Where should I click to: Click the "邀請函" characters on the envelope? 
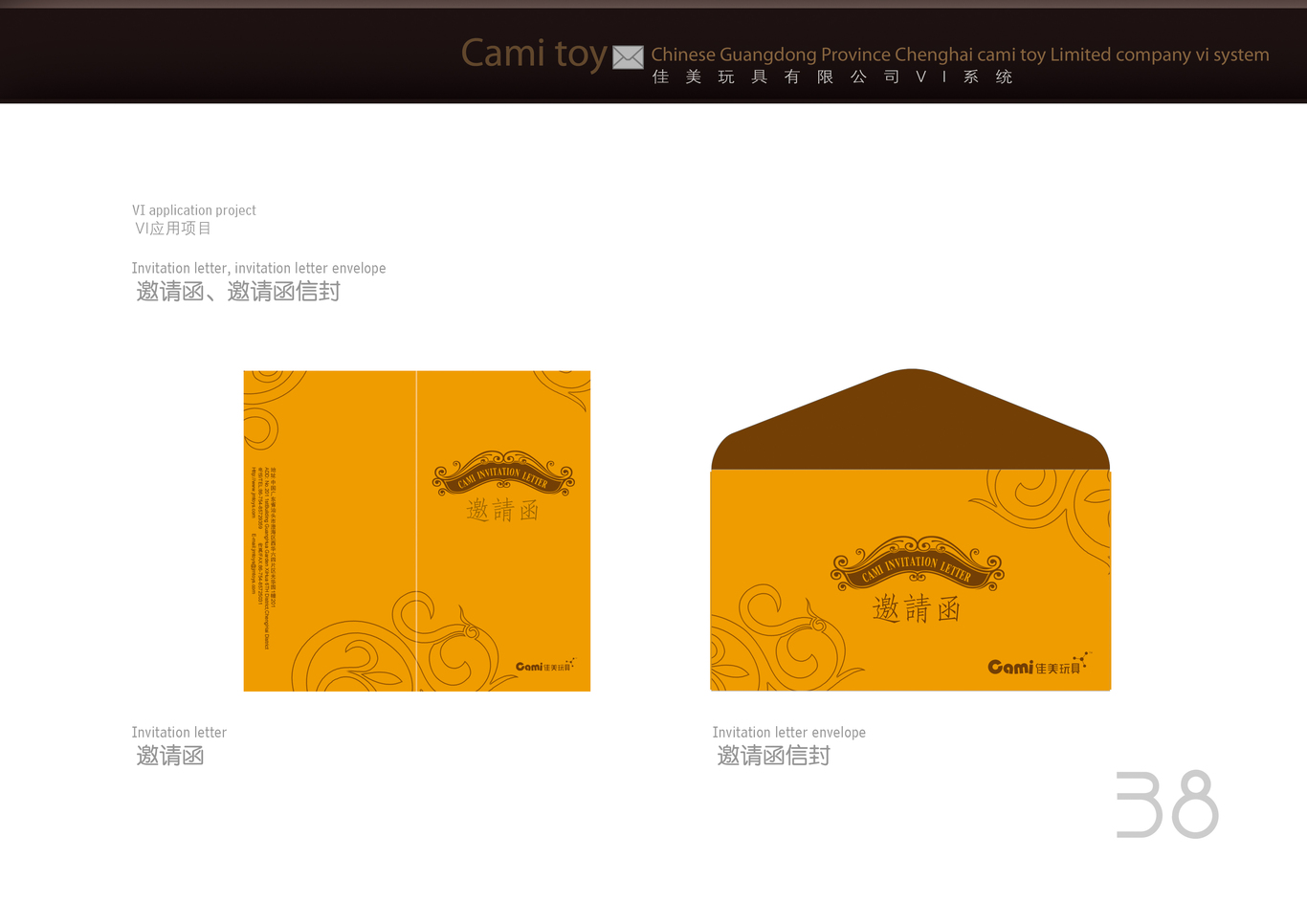tap(917, 608)
